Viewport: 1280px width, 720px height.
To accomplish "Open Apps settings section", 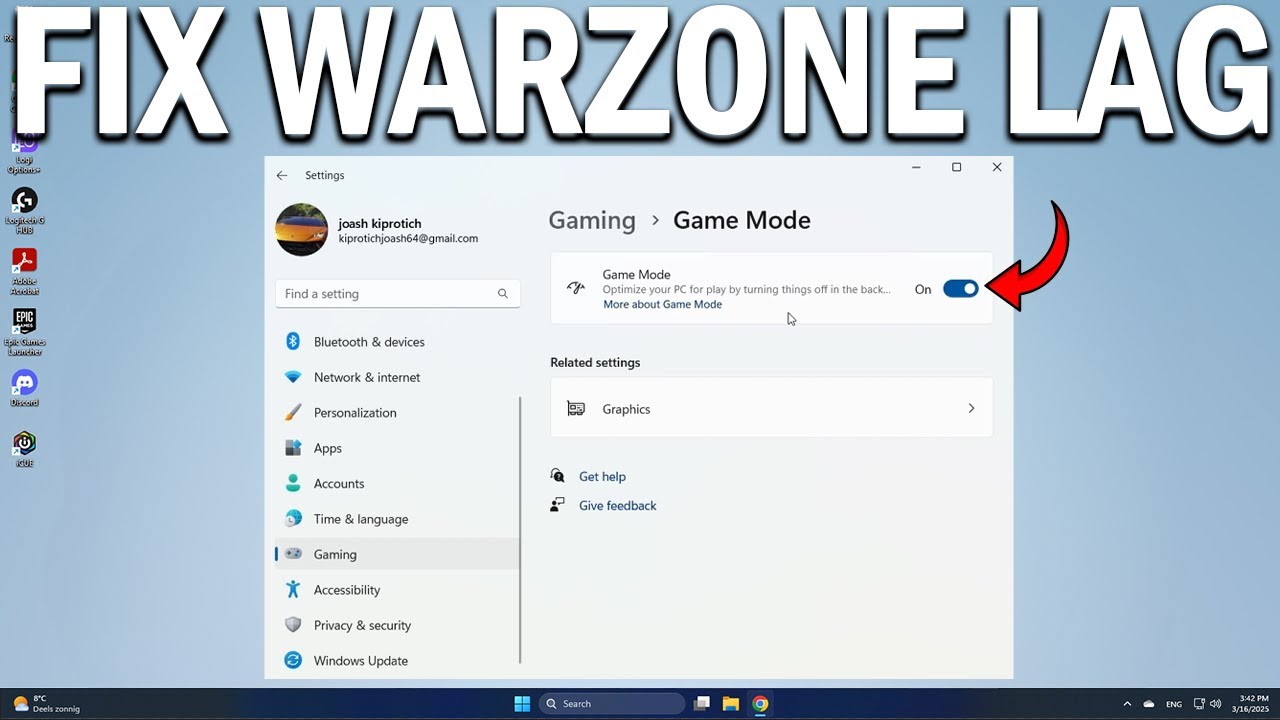I will [397, 448].
